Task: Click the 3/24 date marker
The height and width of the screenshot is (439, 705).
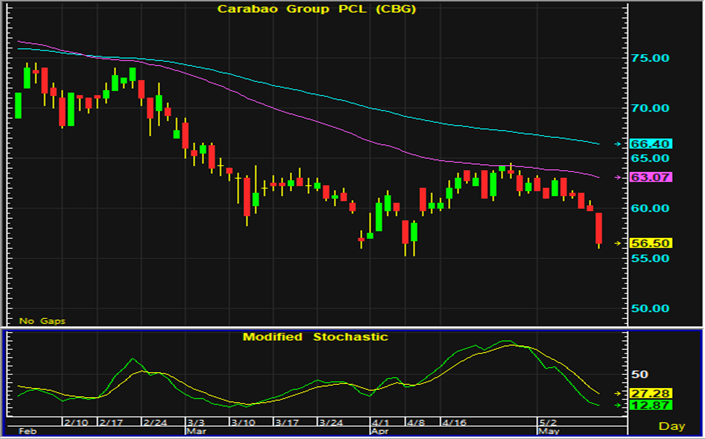Action: 330,423
